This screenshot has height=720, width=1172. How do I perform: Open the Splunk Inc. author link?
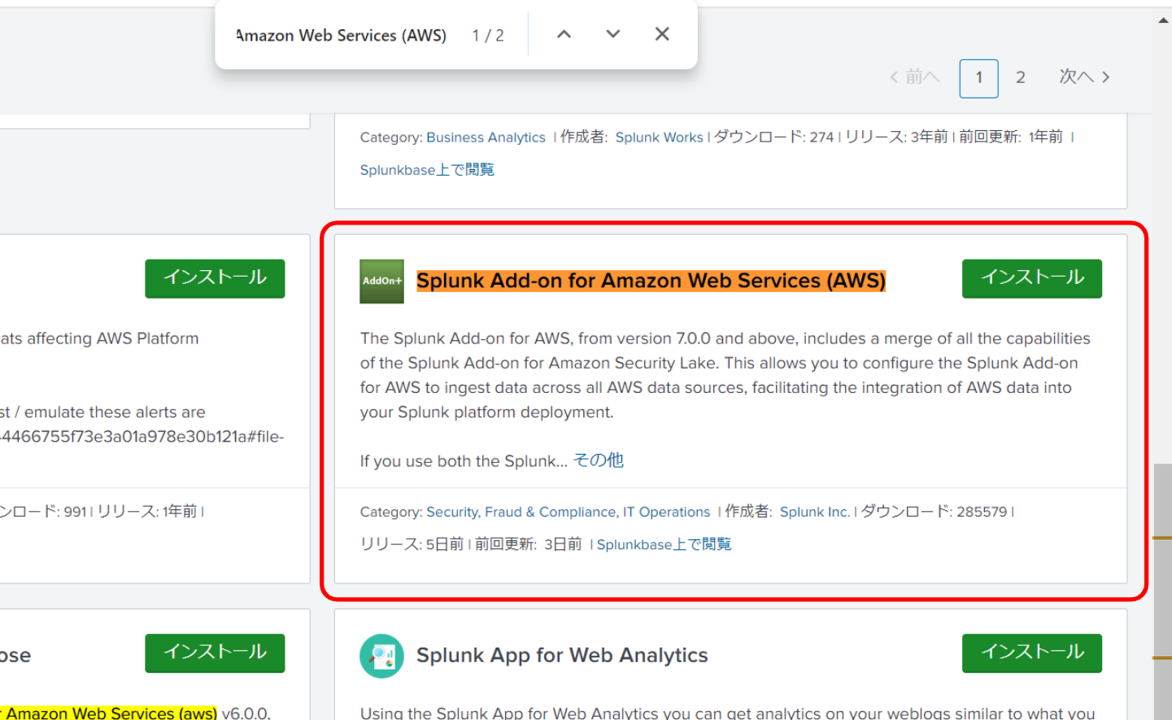pyautogui.click(x=814, y=511)
